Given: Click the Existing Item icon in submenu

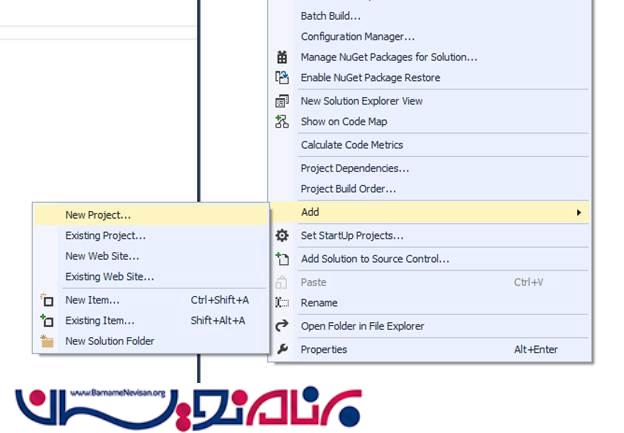Looking at the screenshot, I should tap(46, 321).
